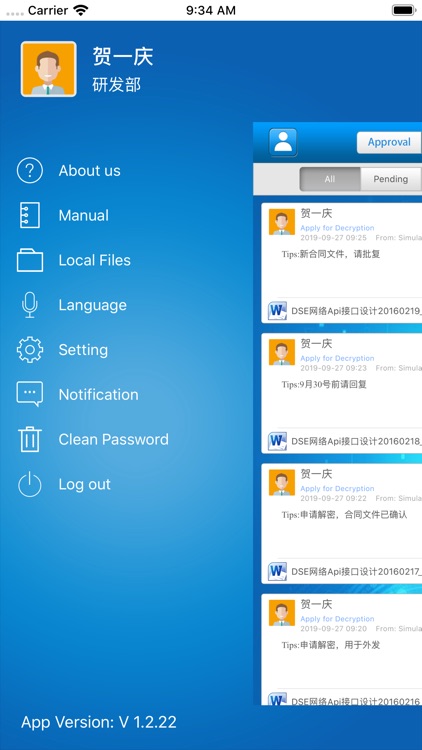Click the Clean Password trash icon
Screen dimensions: 422x750
[x=30, y=439]
